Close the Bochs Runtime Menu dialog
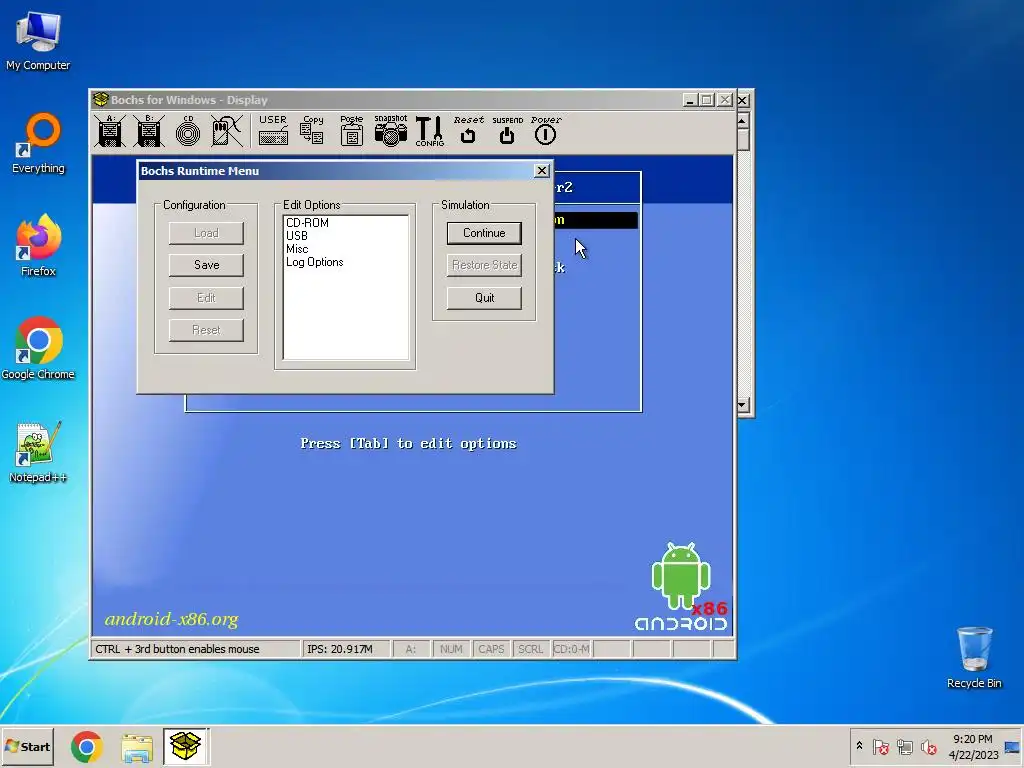 click(x=541, y=170)
